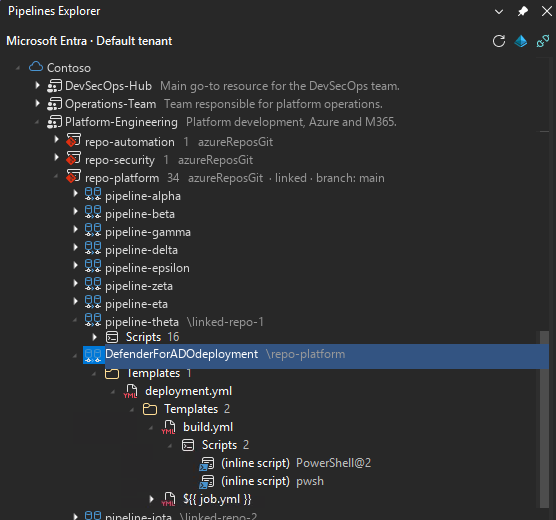Viewport: 556px width, 520px height.
Task: Collapse the Templates 2 folder
Action: [x=132, y=410]
